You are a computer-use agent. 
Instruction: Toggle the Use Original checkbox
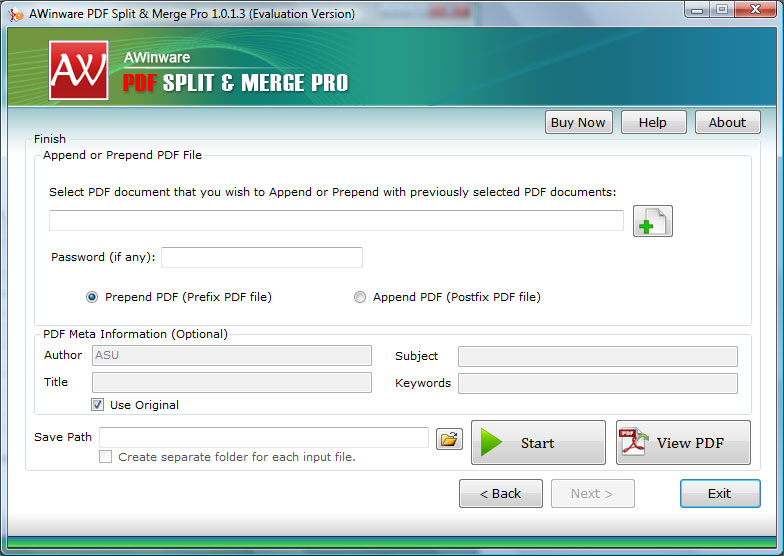tap(98, 404)
